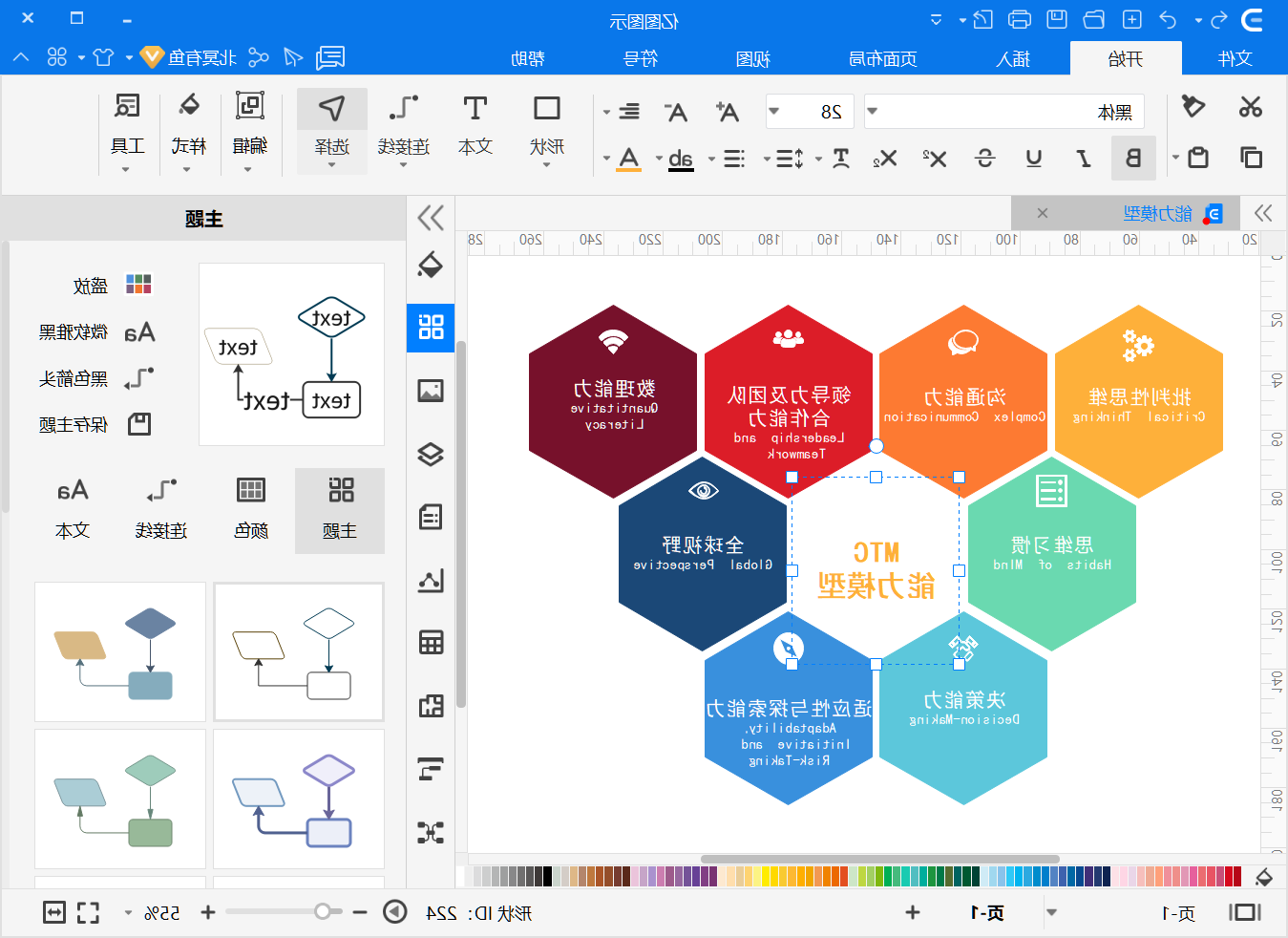1288x938 pixels.
Task: Click the canvas horizontal scrollbar
Action: point(879,859)
